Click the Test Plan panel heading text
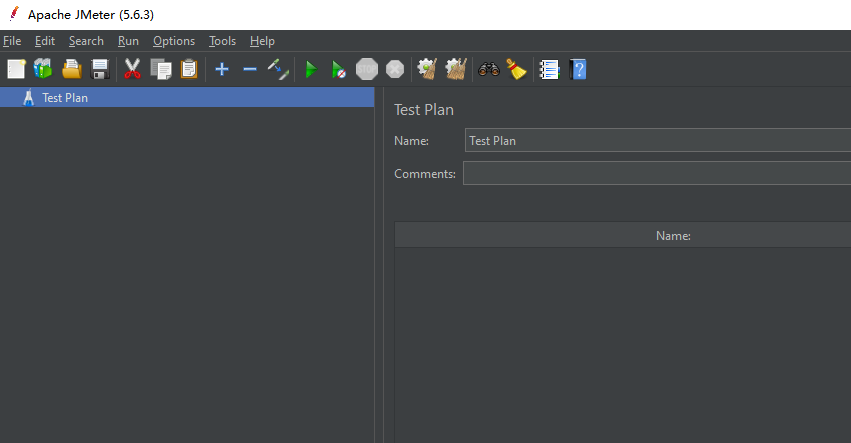Screen dimensions: 851x443 click(424, 110)
